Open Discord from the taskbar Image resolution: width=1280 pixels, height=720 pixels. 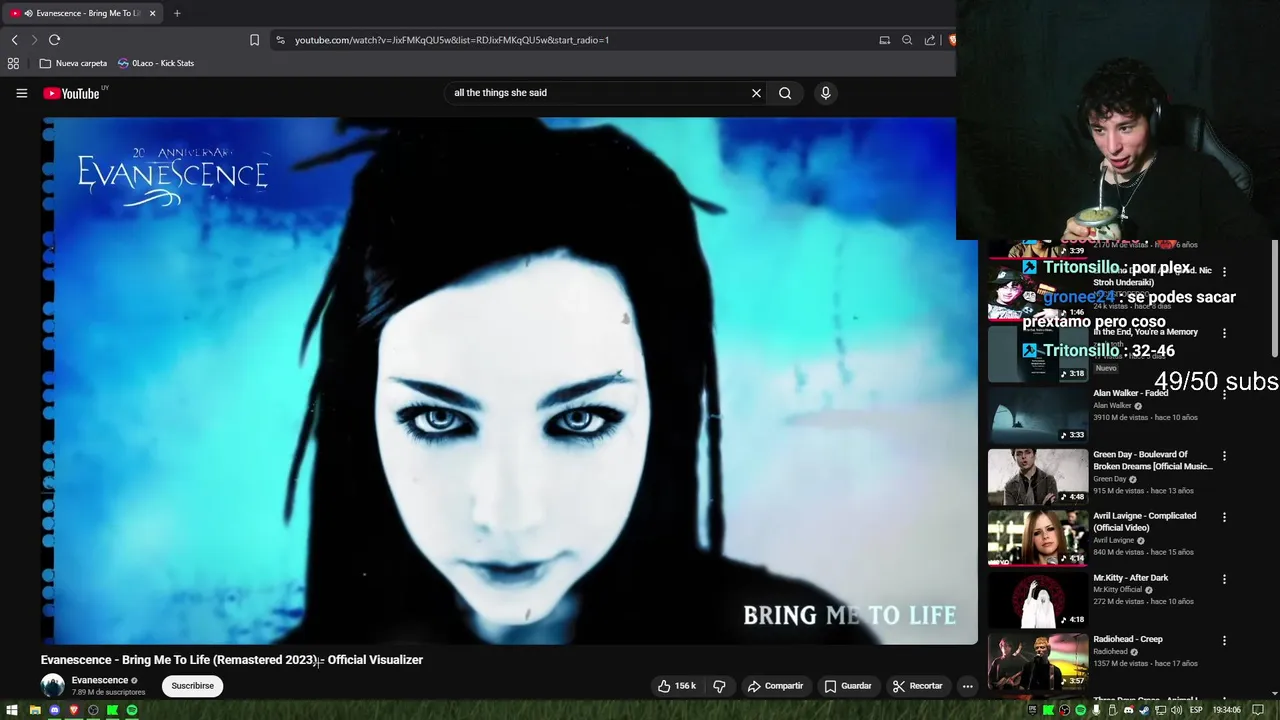click(x=54, y=710)
